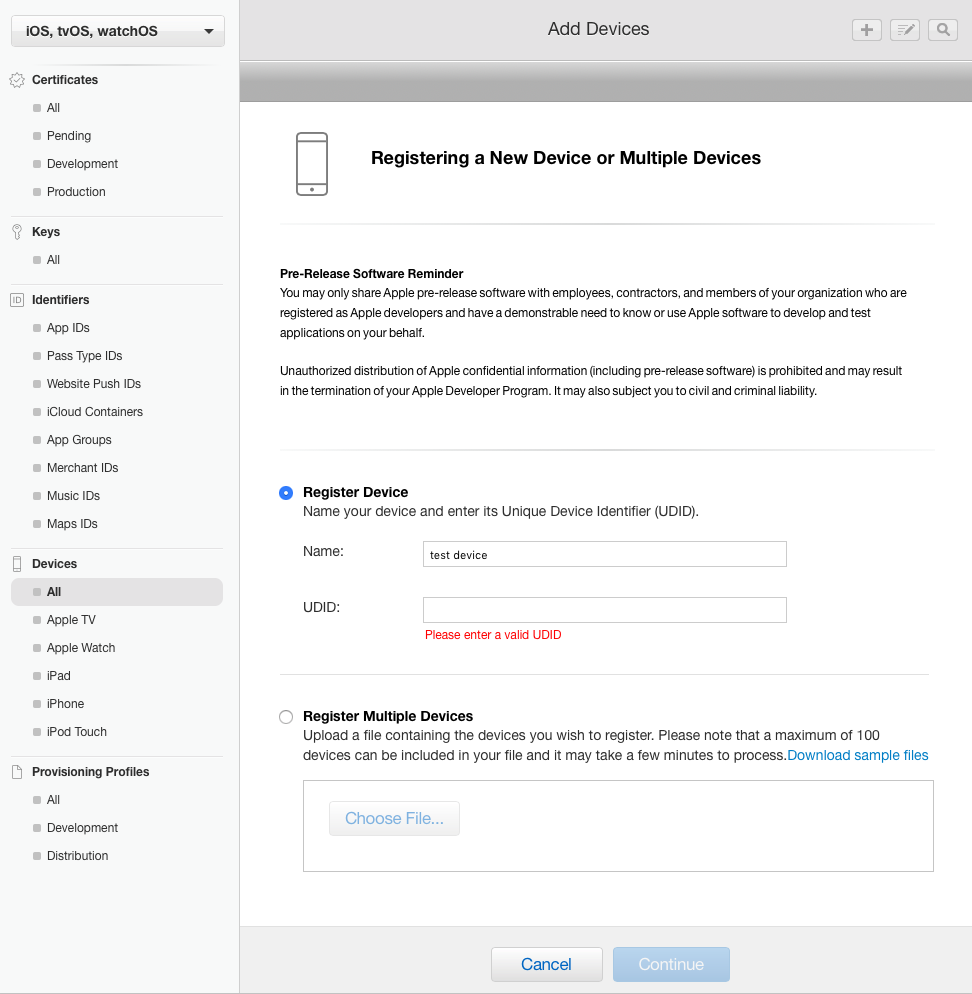972x994 pixels.
Task: Click the Provisioning Profiles document icon
Action: pyautogui.click(x=17, y=771)
